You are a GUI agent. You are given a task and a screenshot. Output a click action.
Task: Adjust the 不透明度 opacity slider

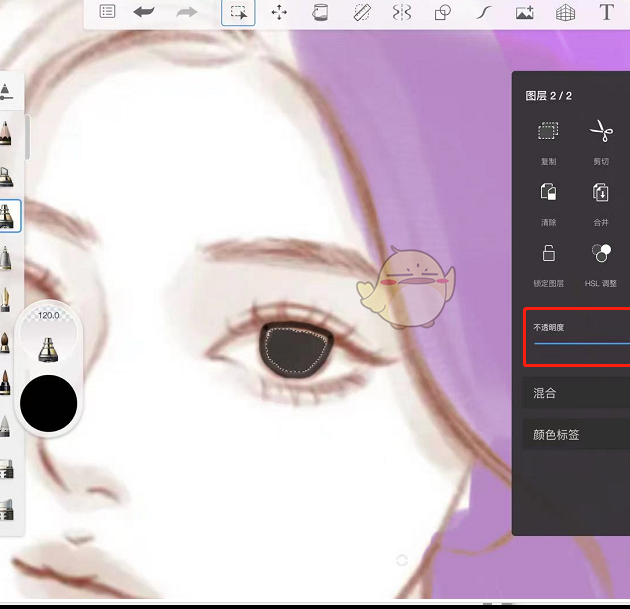point(582,343)
